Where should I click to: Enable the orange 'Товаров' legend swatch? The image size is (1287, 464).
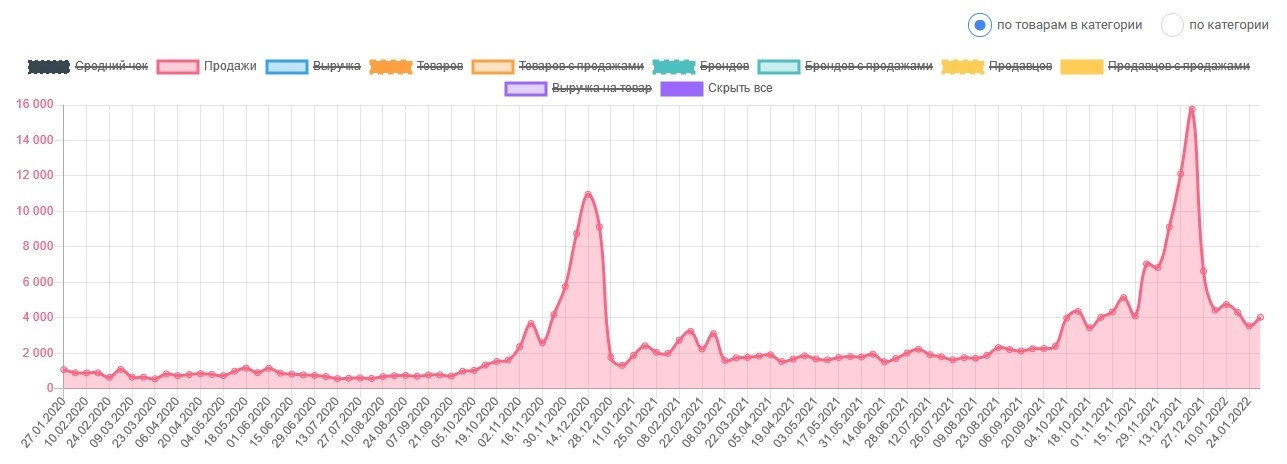390,66
